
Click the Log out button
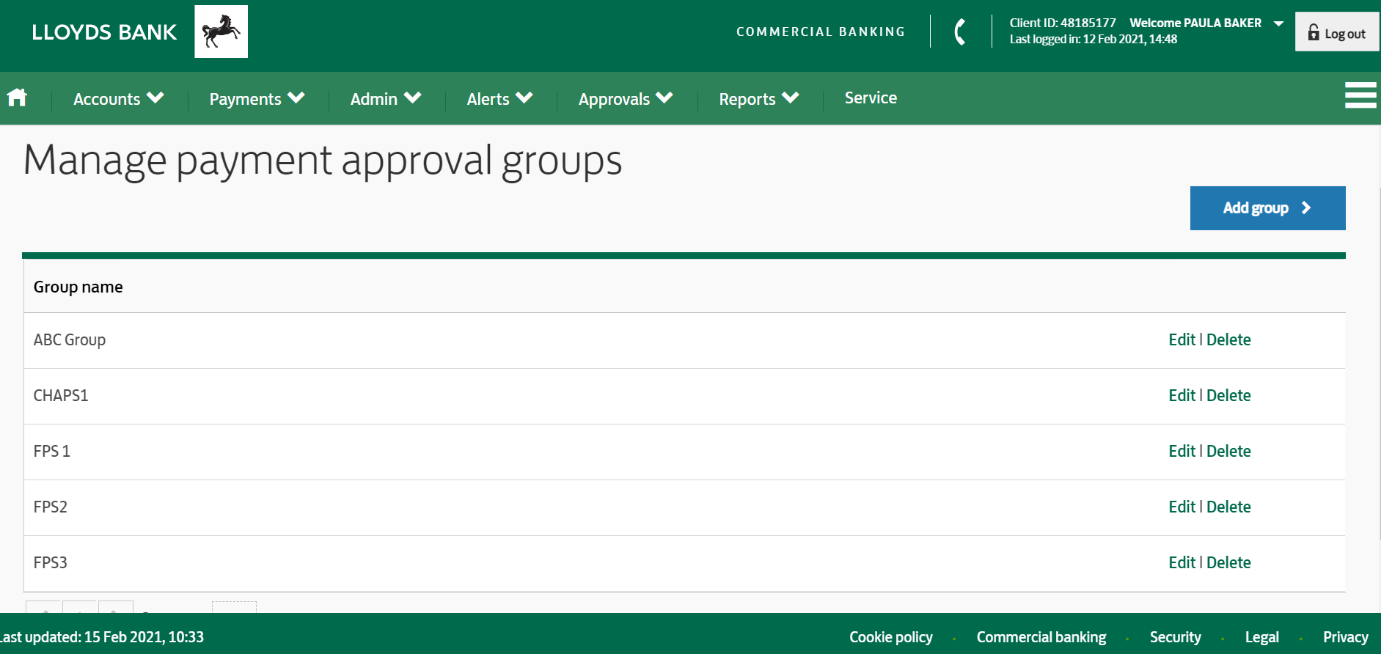(1336, 32)
